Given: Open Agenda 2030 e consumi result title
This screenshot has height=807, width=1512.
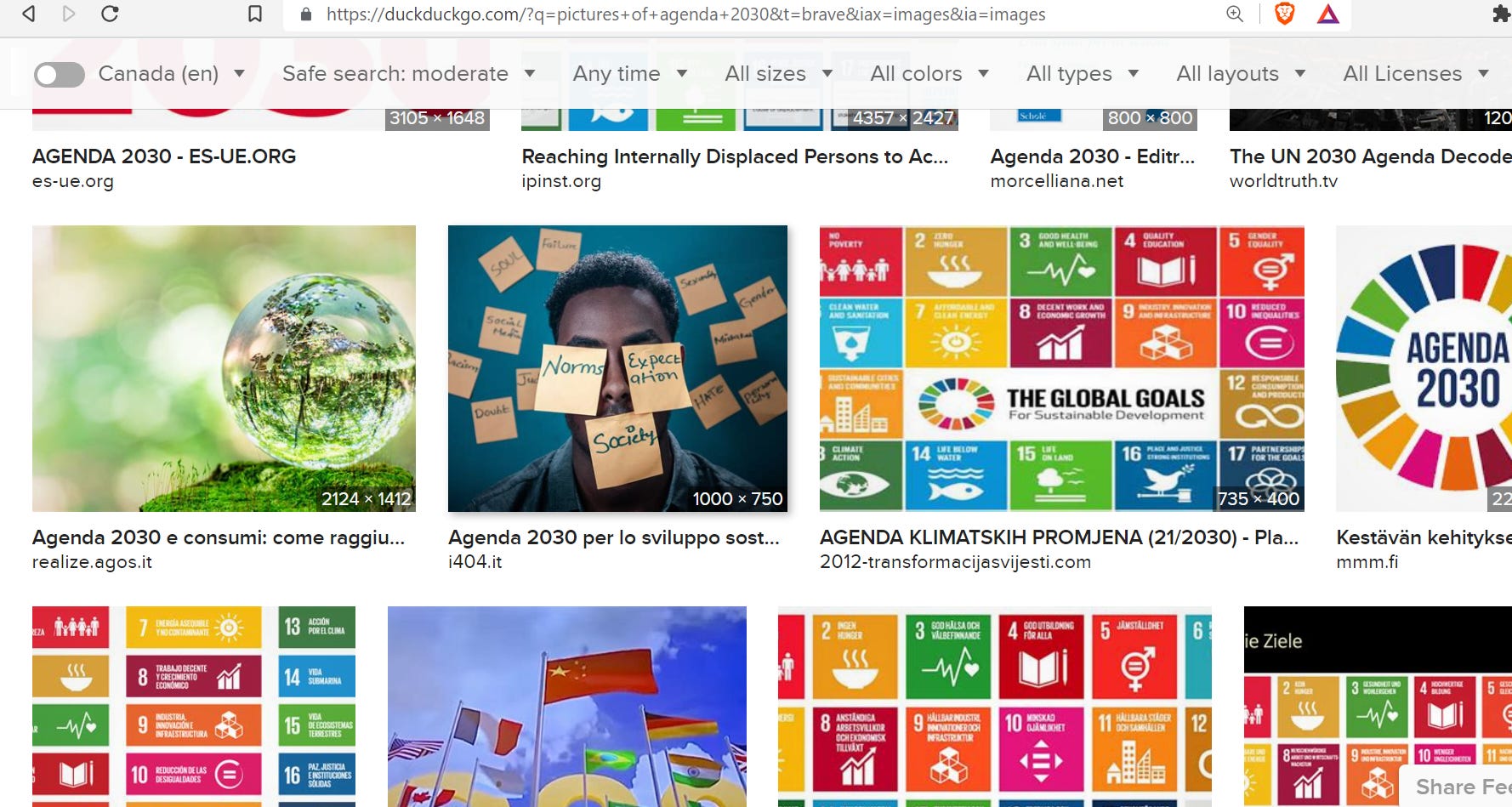Looking at the screenshot, I should pyautogui.click(x=219, y=537).
